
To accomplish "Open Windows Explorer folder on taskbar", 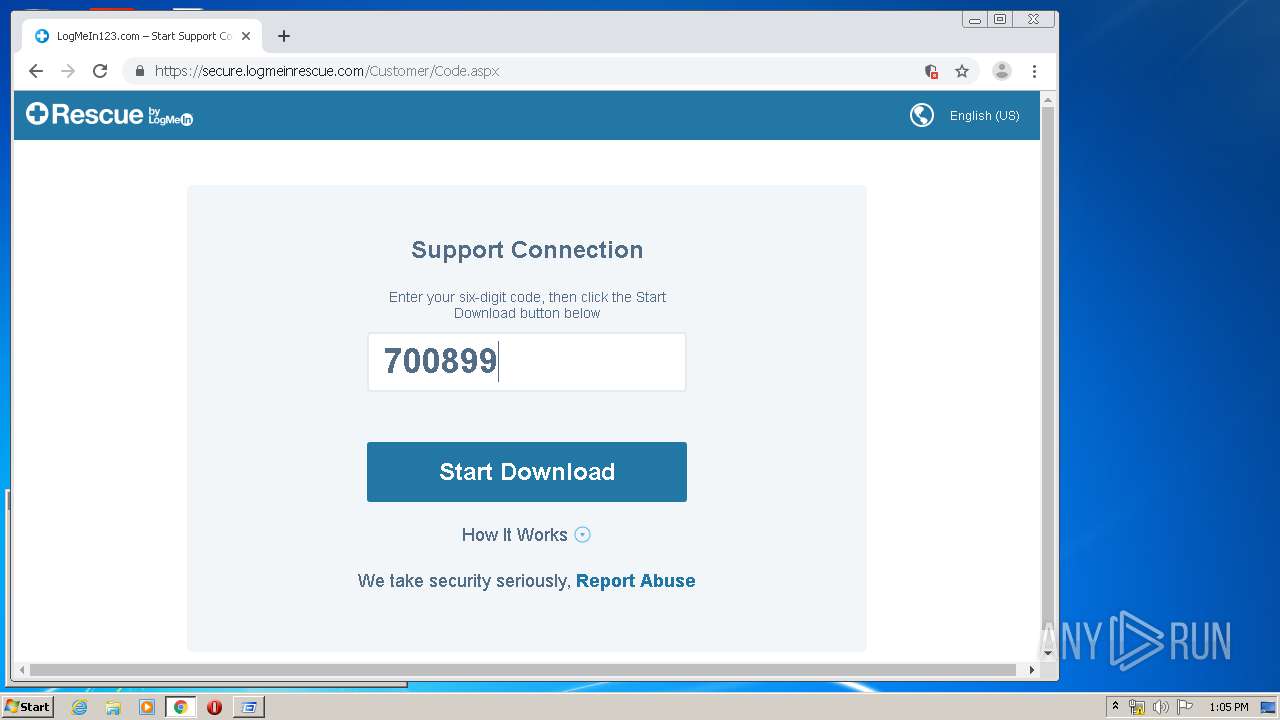I will 113,707.
